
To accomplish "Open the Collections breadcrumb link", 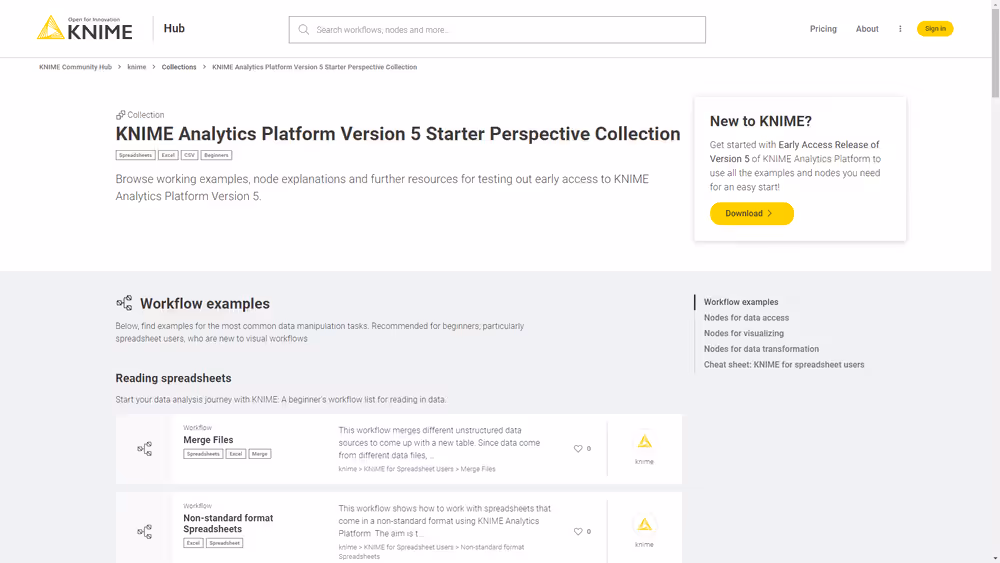I will [x=179, y=67].
